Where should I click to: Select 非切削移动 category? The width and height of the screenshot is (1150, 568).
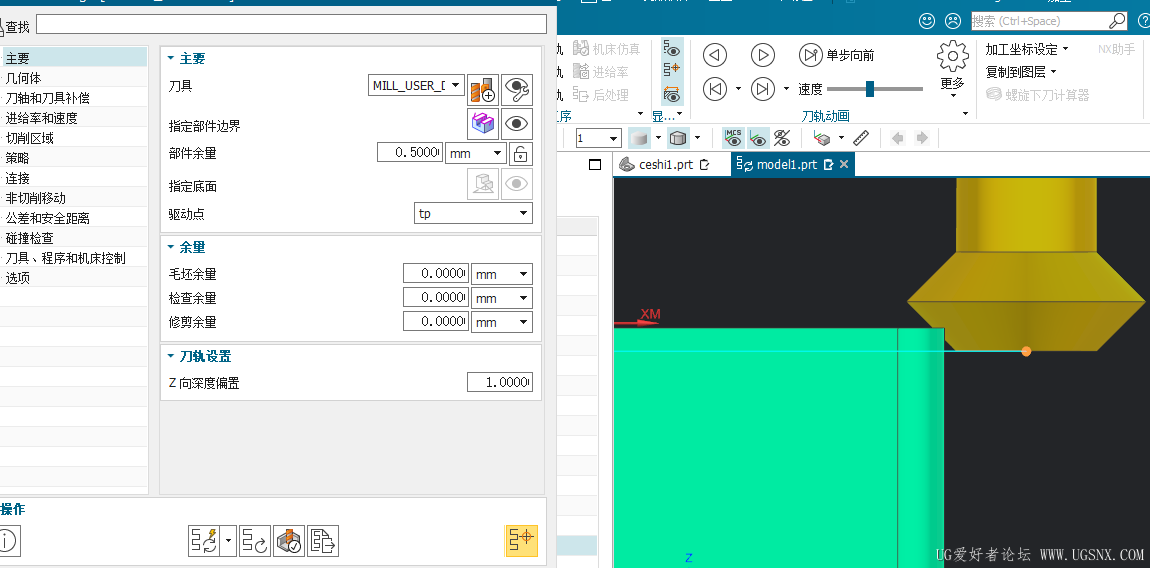73,198
